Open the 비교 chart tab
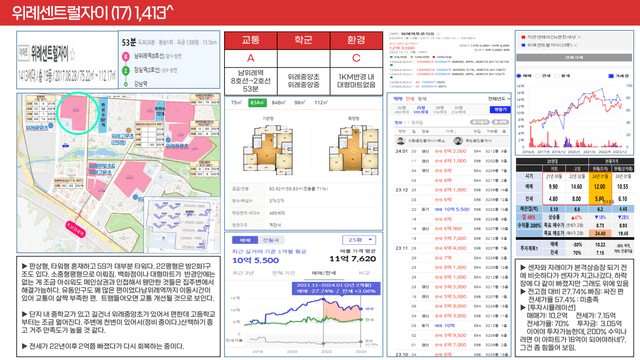The image size is (640, 360). tap(364, 273)
